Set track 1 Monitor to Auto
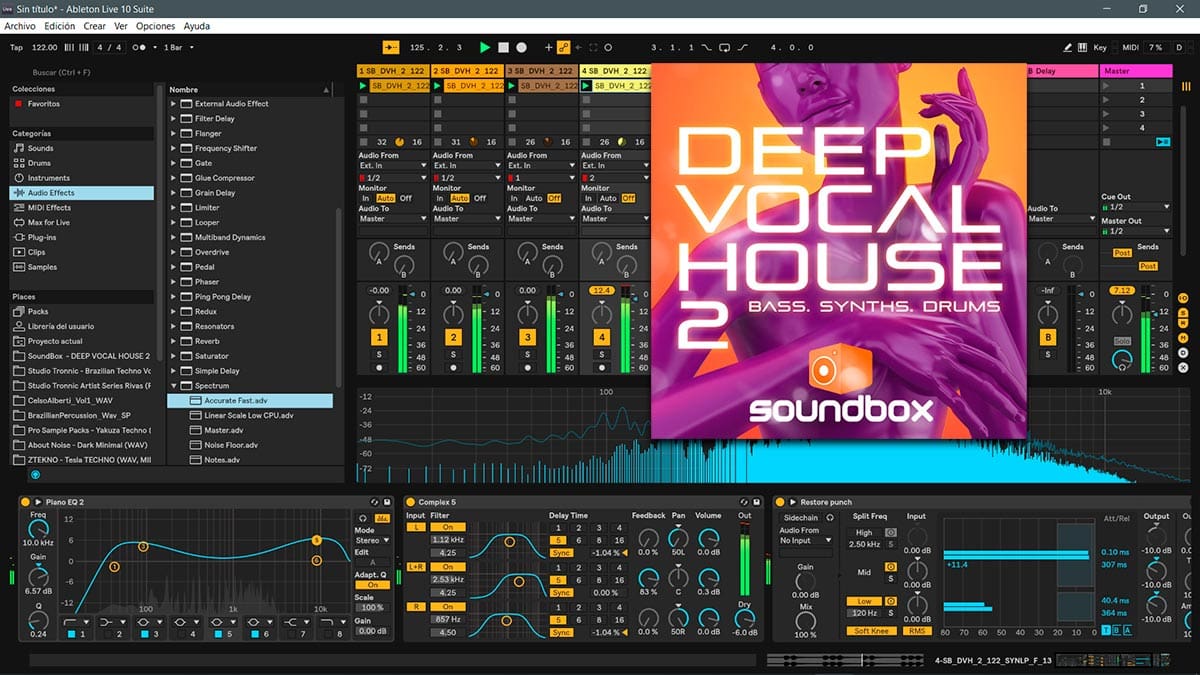 tap(385, 198)
